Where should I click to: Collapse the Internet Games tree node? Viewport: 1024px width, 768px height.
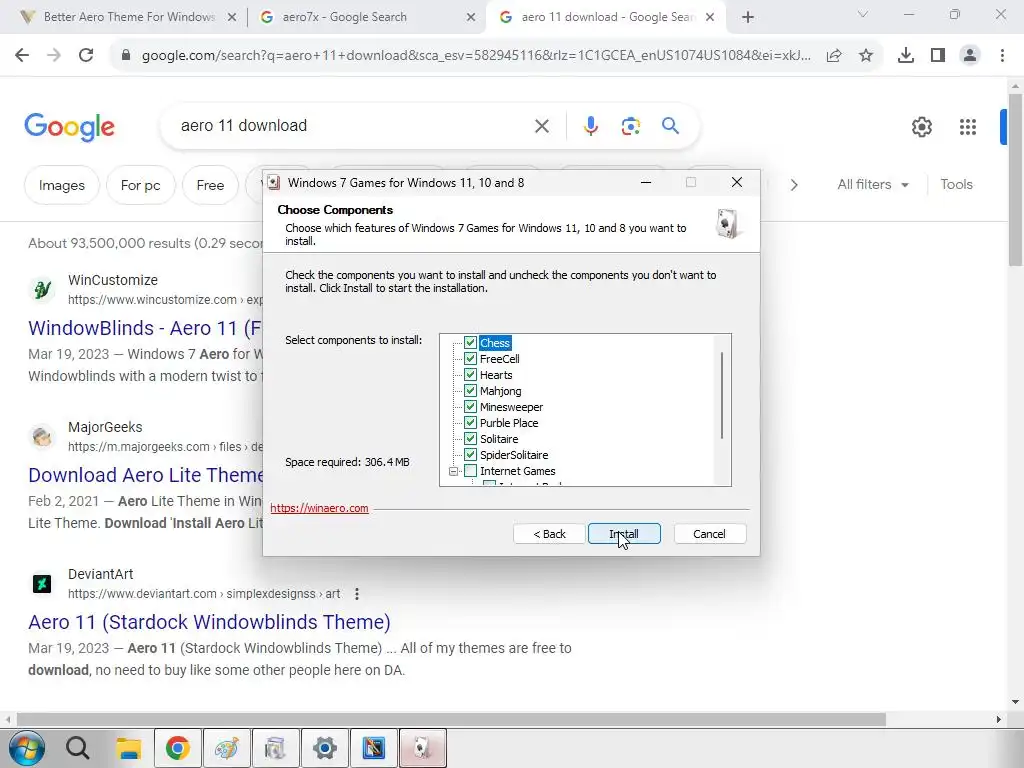pyautogui.click(x=453, y=471)
